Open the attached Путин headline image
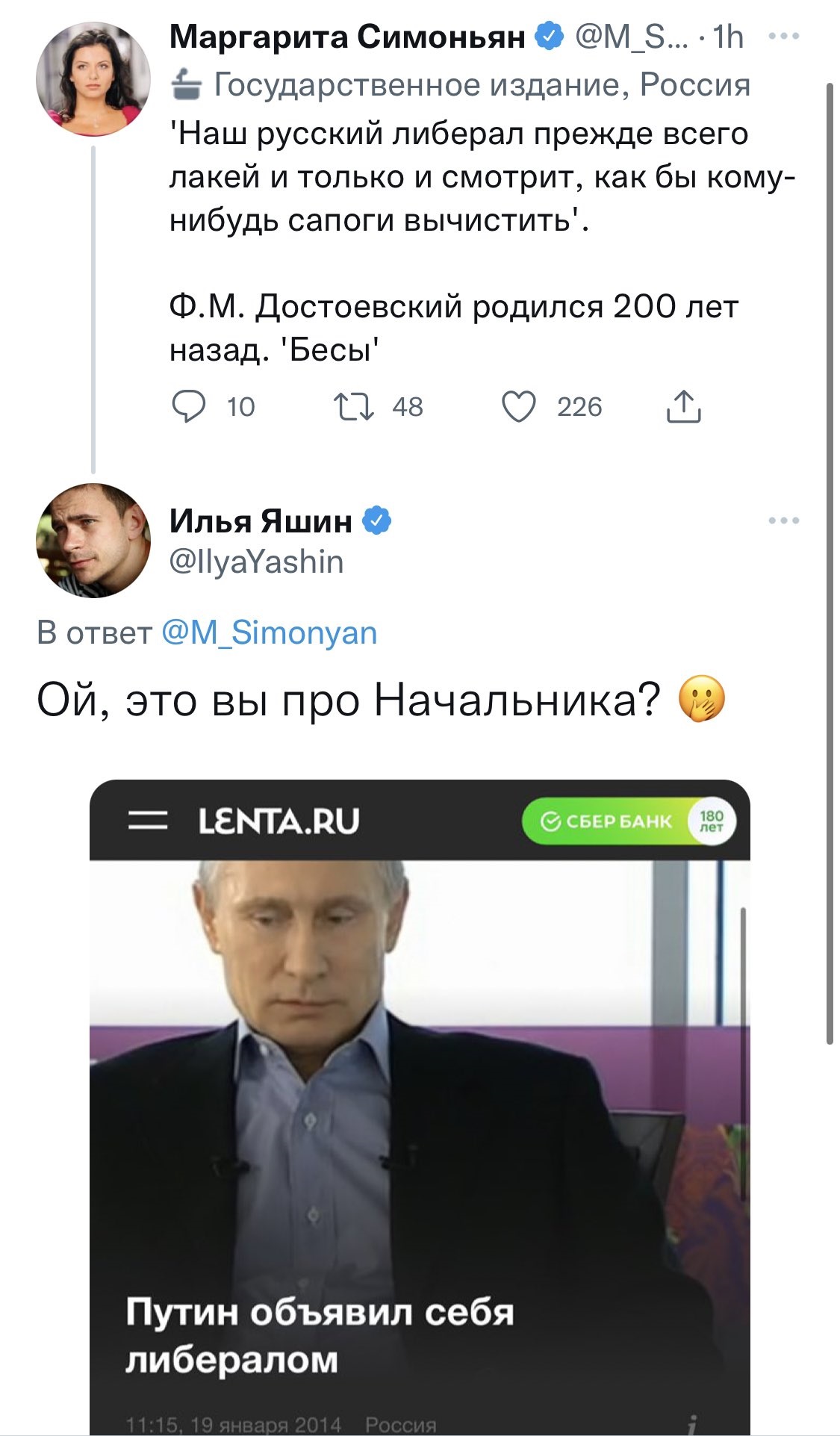 [x=419, y=1120]
